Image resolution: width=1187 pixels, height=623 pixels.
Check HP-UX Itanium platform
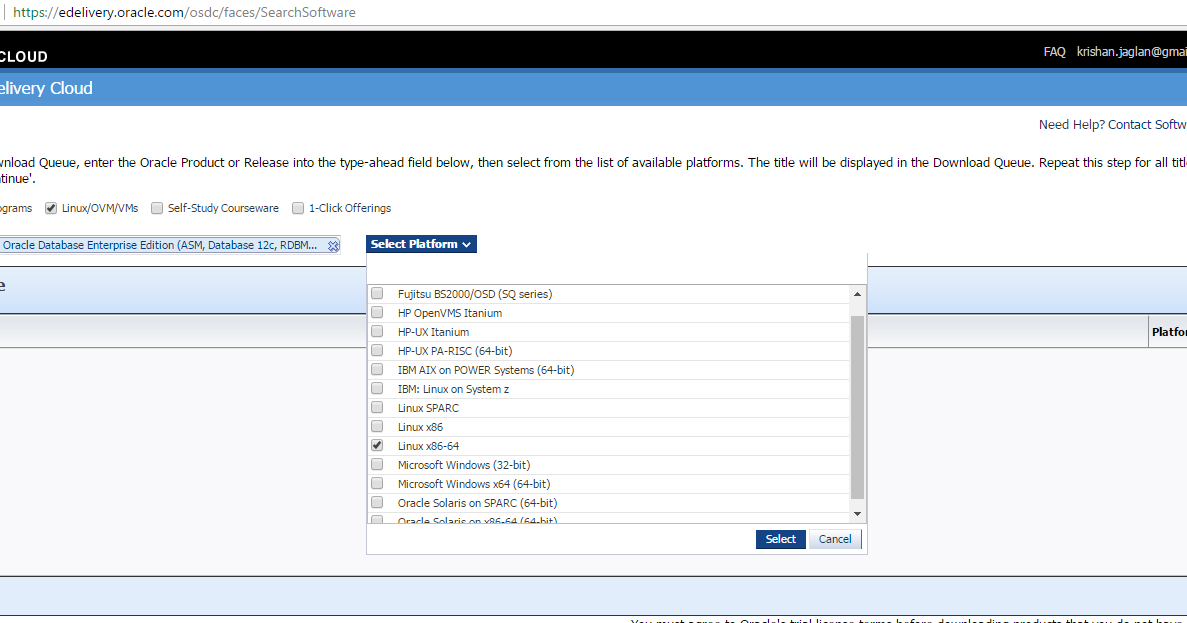pyautogui.click(x=377, y=332)
